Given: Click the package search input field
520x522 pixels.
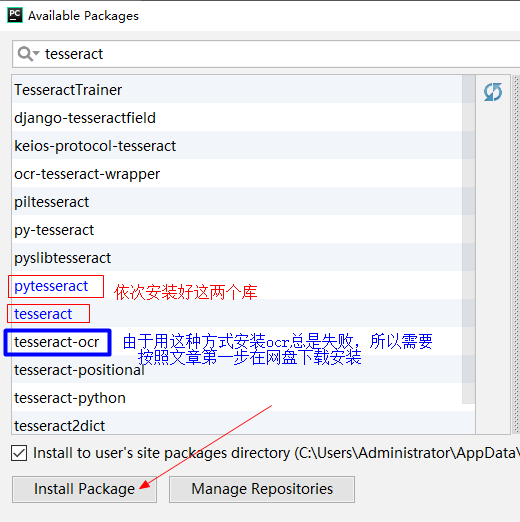Looking at the screenshot, I should click(x=267, y=54).
